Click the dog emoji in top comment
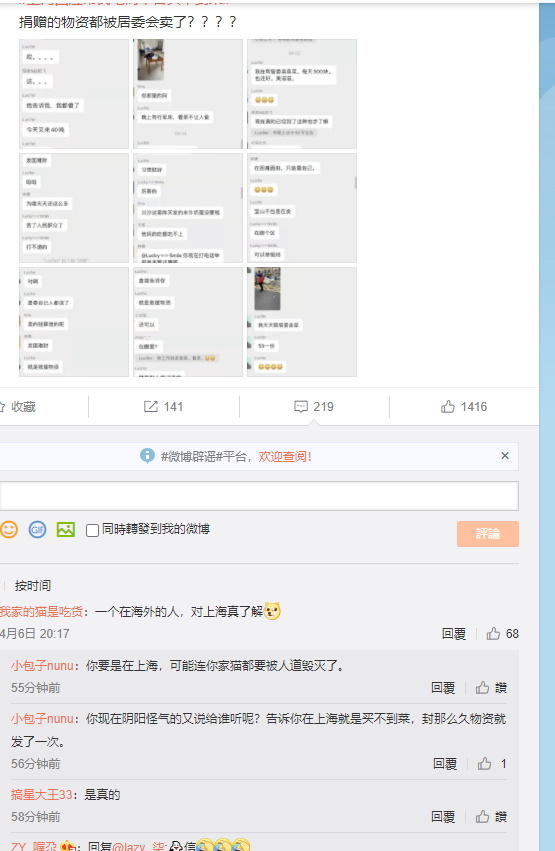The height and width of the screenshot is (851, 555). click(x=272, y=611)
